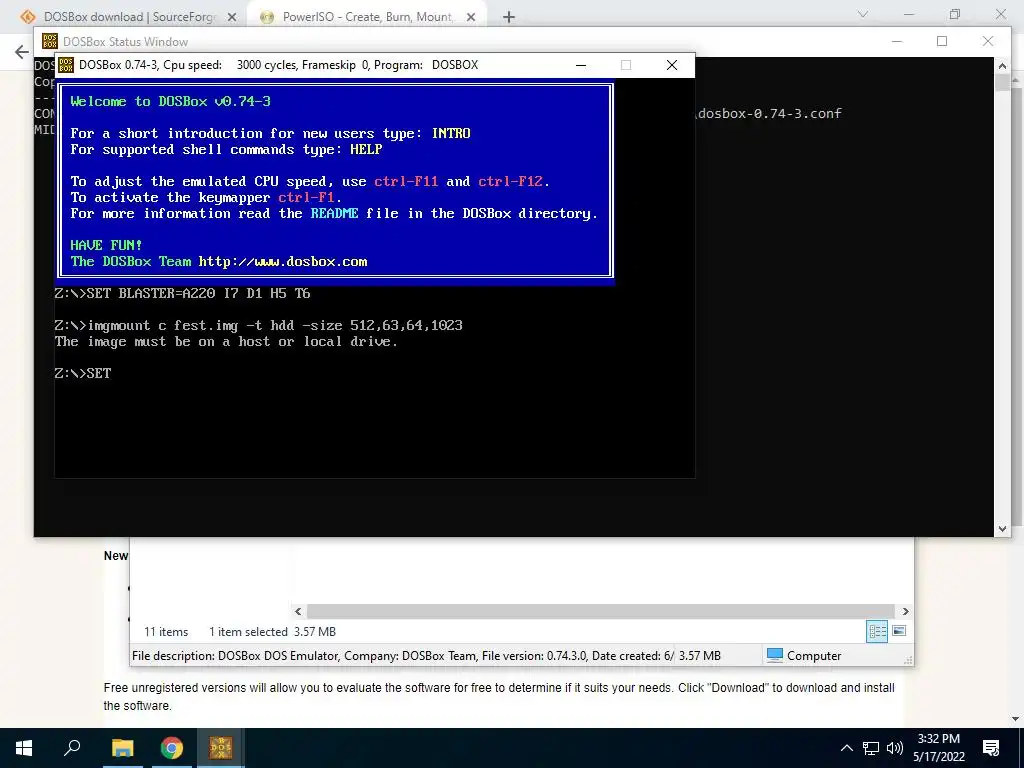The width and height of the screenshot is (1024, 768).
Task: Click the imgmount command line text
Action: tap(259, 325)
